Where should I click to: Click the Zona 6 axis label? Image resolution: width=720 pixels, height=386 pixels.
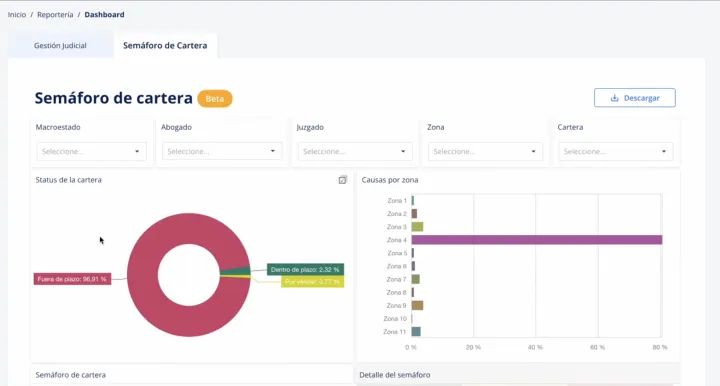tap(397, 266)
